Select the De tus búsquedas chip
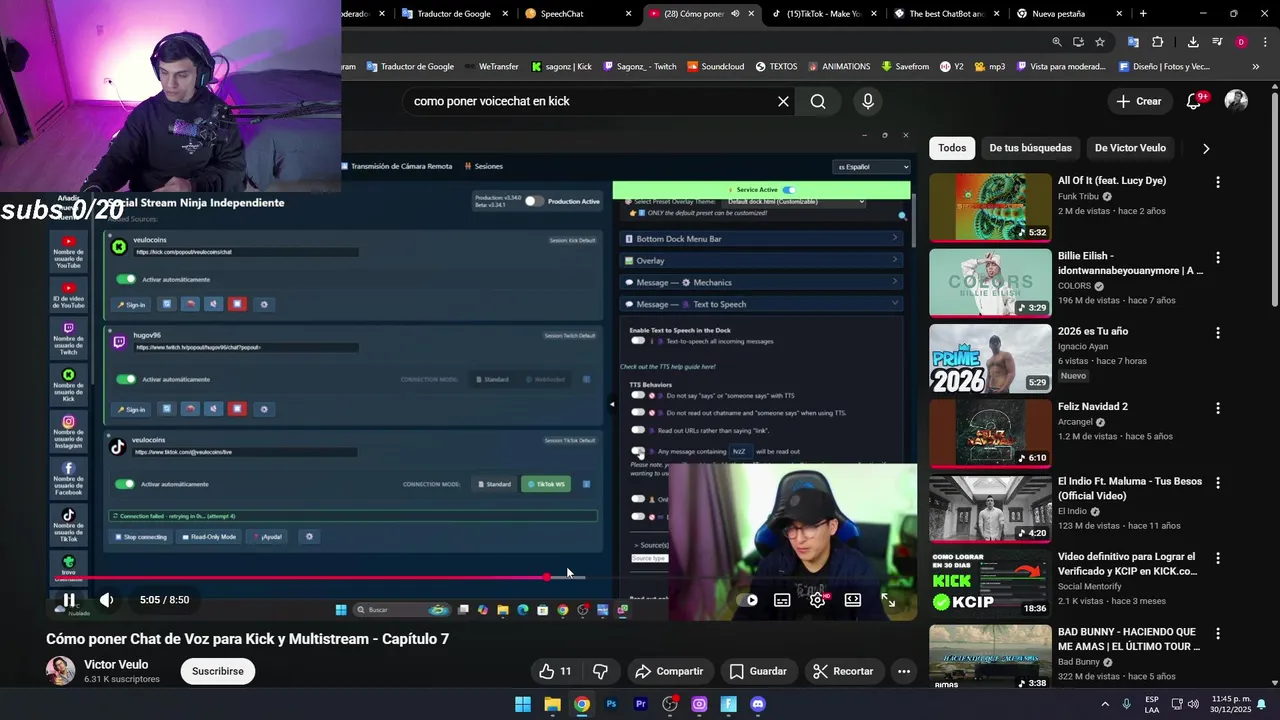 (1030, 148)
